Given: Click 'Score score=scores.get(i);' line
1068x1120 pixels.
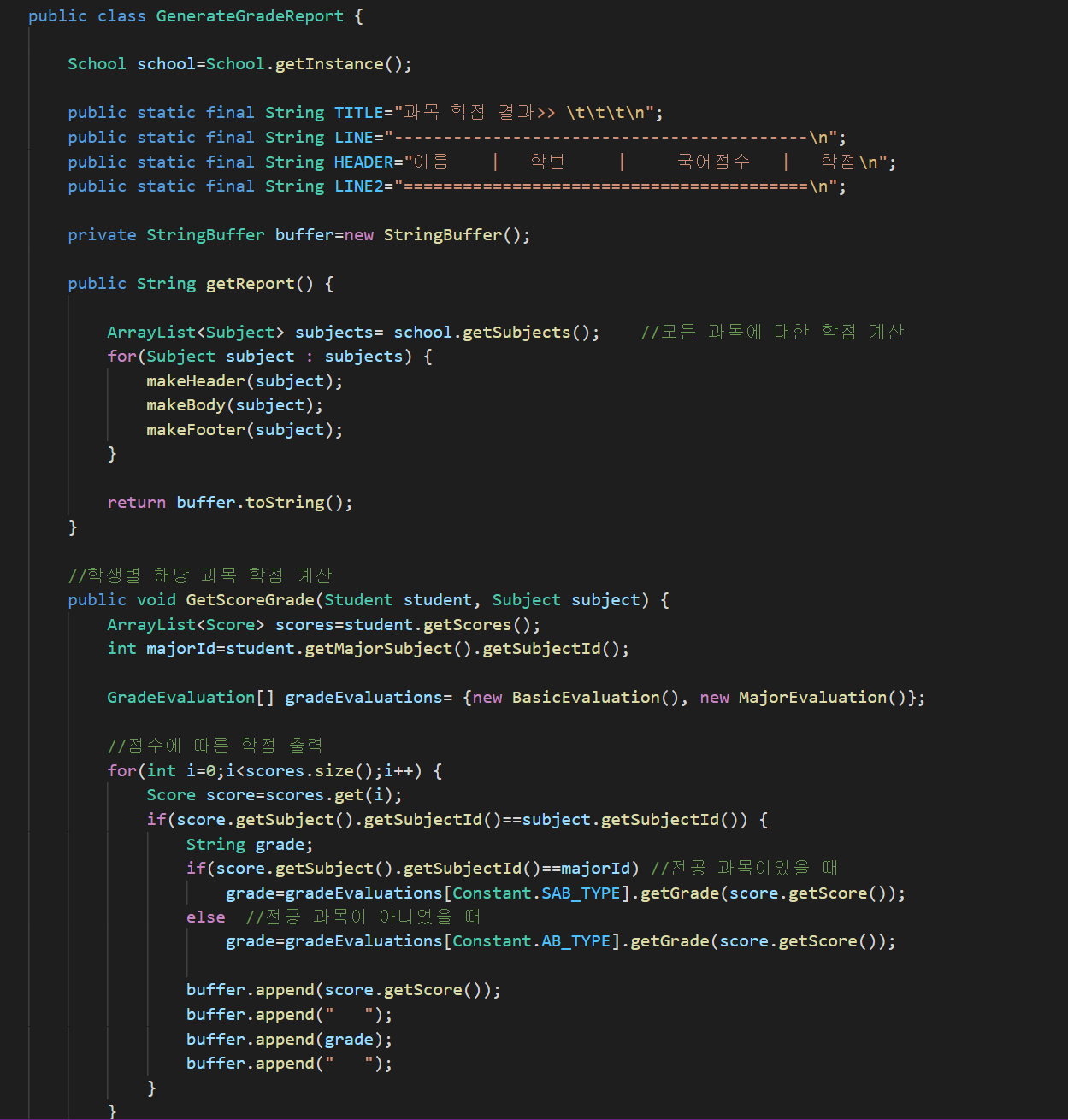Looking at the screenshot, I should click(x=274, y=795).
